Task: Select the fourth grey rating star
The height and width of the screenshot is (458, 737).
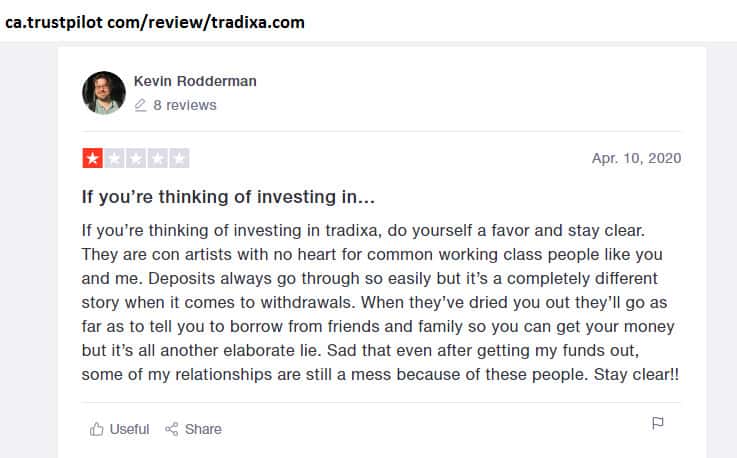Action: [158, 158]
